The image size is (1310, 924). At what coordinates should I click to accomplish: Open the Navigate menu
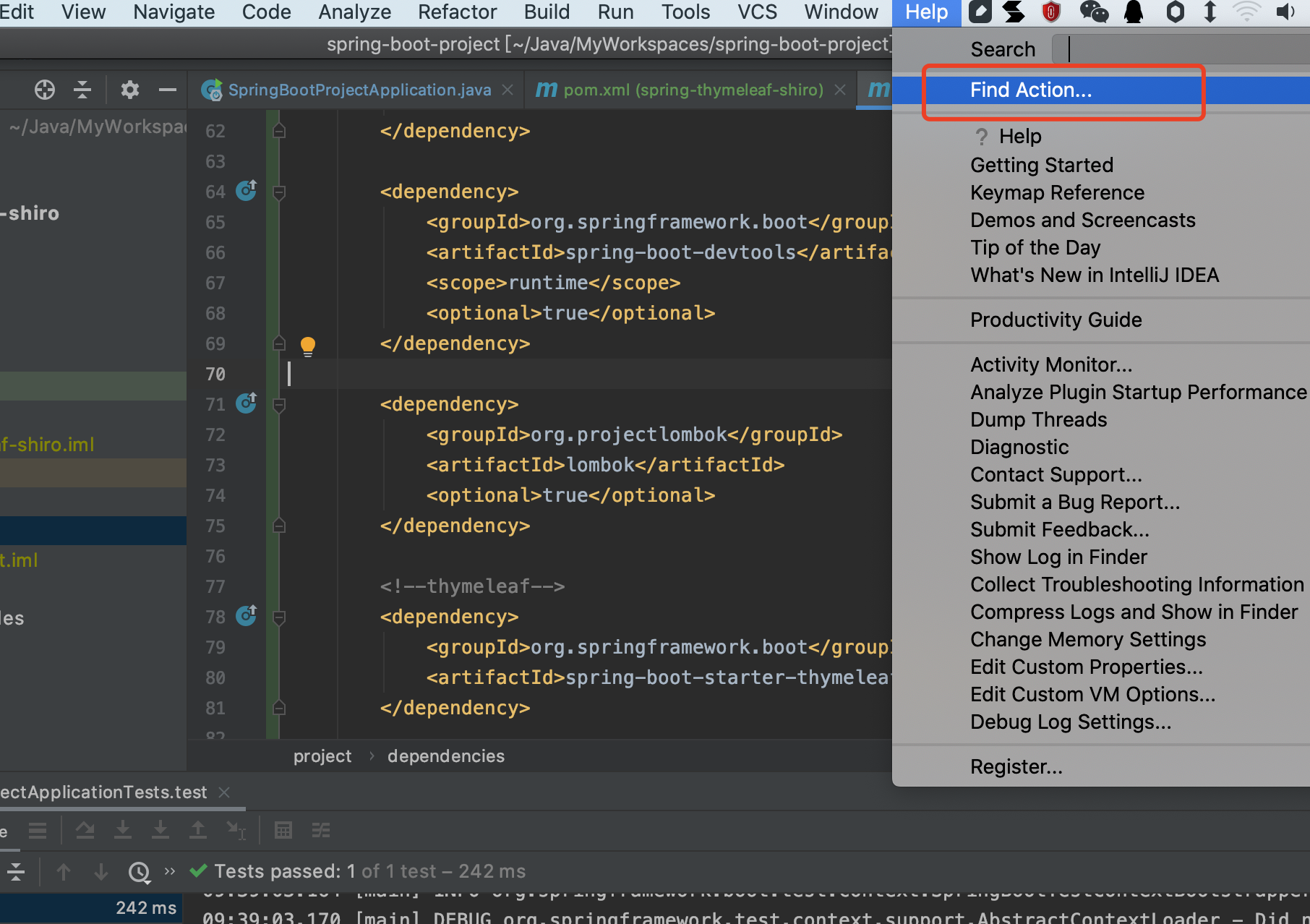click(174, 12)
